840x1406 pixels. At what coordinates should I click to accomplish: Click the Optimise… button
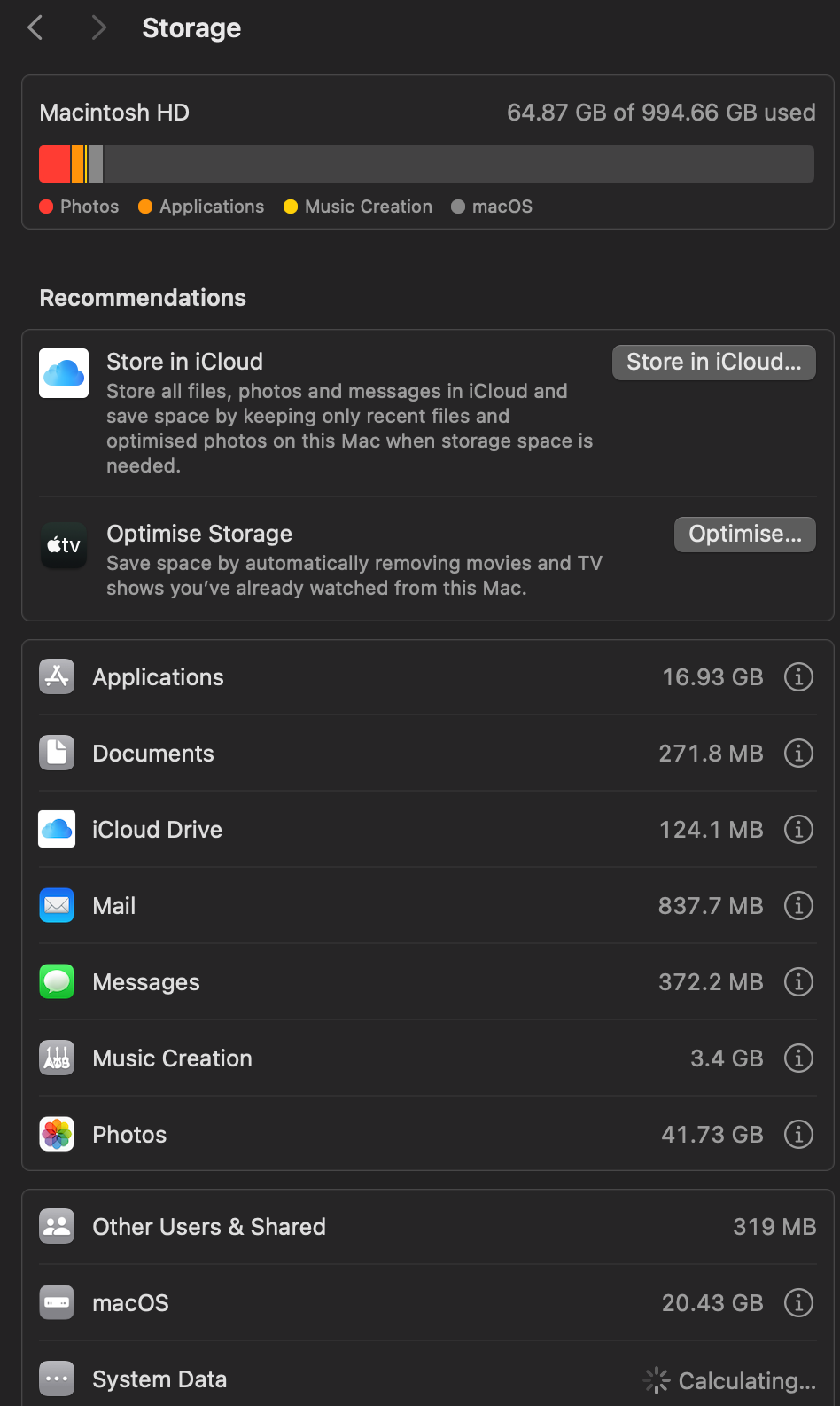pyautogui.click(x=745, y=534)
